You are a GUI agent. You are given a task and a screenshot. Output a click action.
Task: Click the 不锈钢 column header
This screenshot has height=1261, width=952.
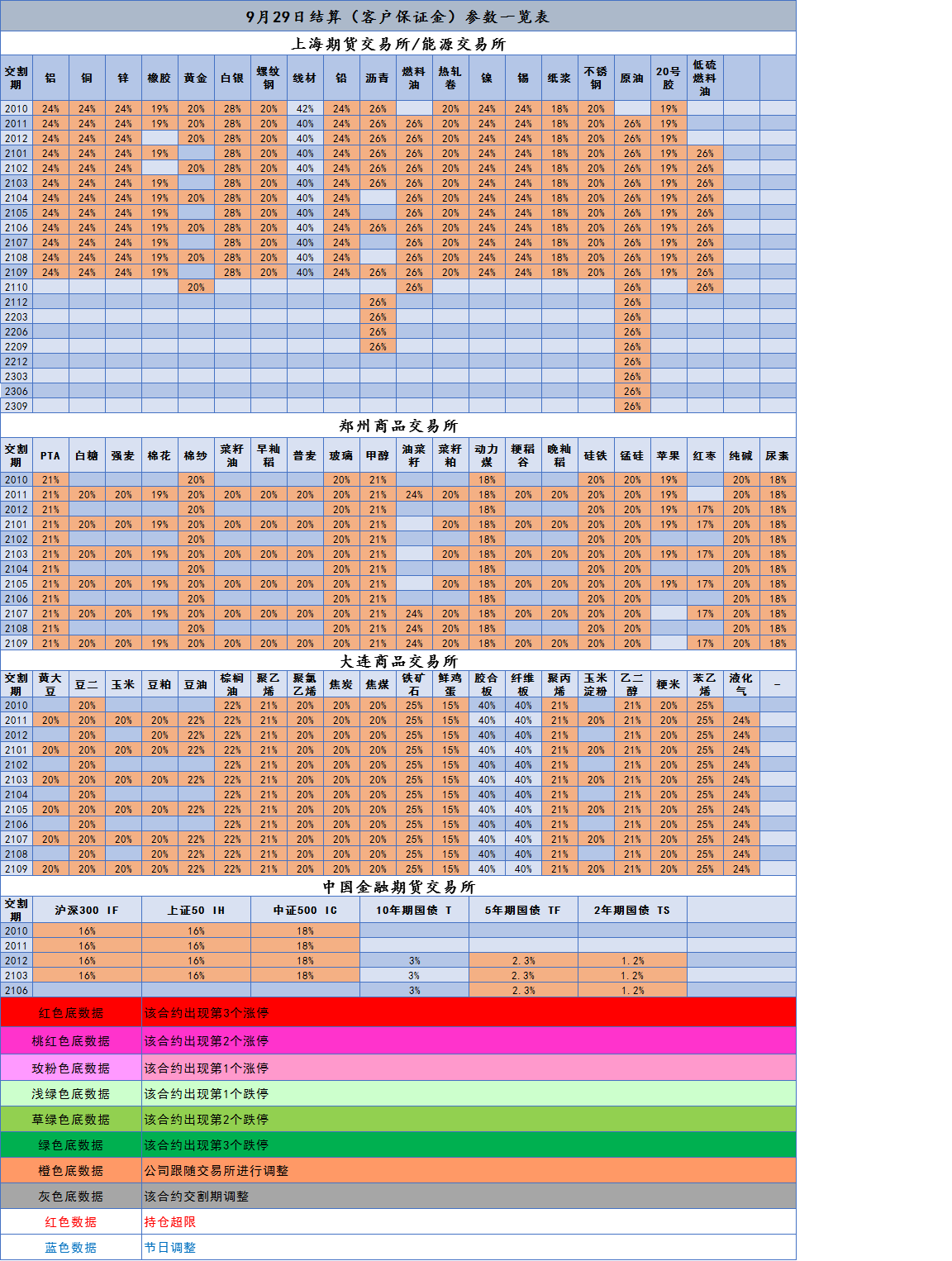596,79
